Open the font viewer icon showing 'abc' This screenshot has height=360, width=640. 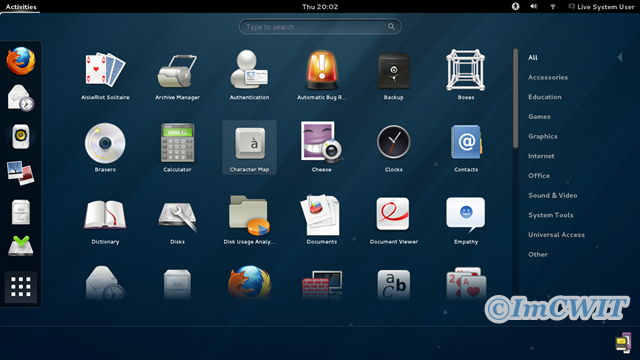(x=393, y=284)
